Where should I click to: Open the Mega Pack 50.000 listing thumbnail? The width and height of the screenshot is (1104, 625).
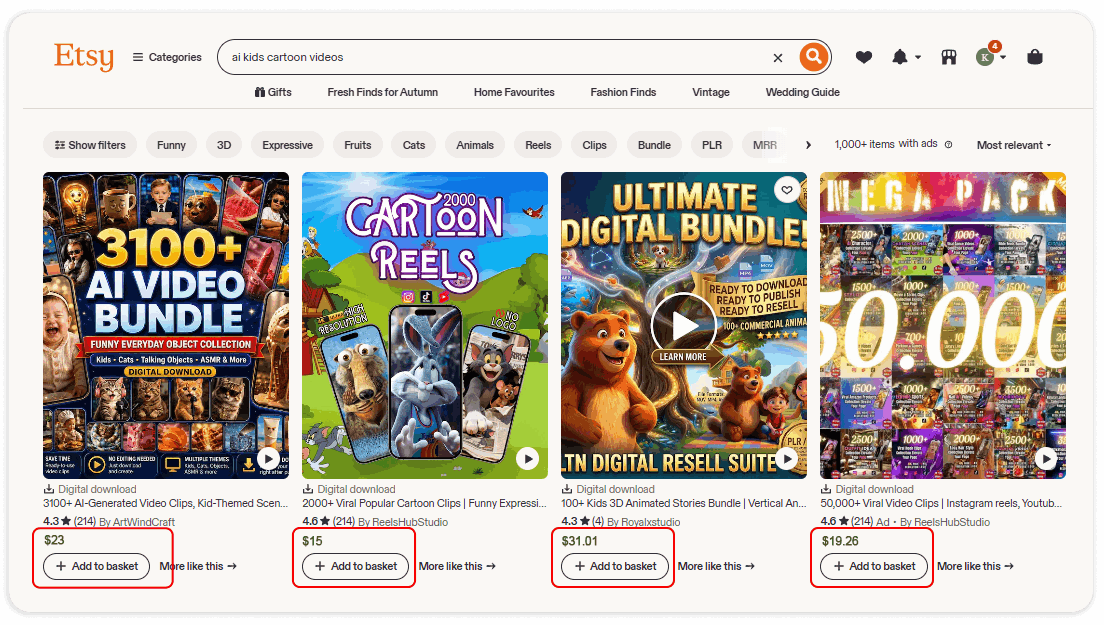pos(943,325)
